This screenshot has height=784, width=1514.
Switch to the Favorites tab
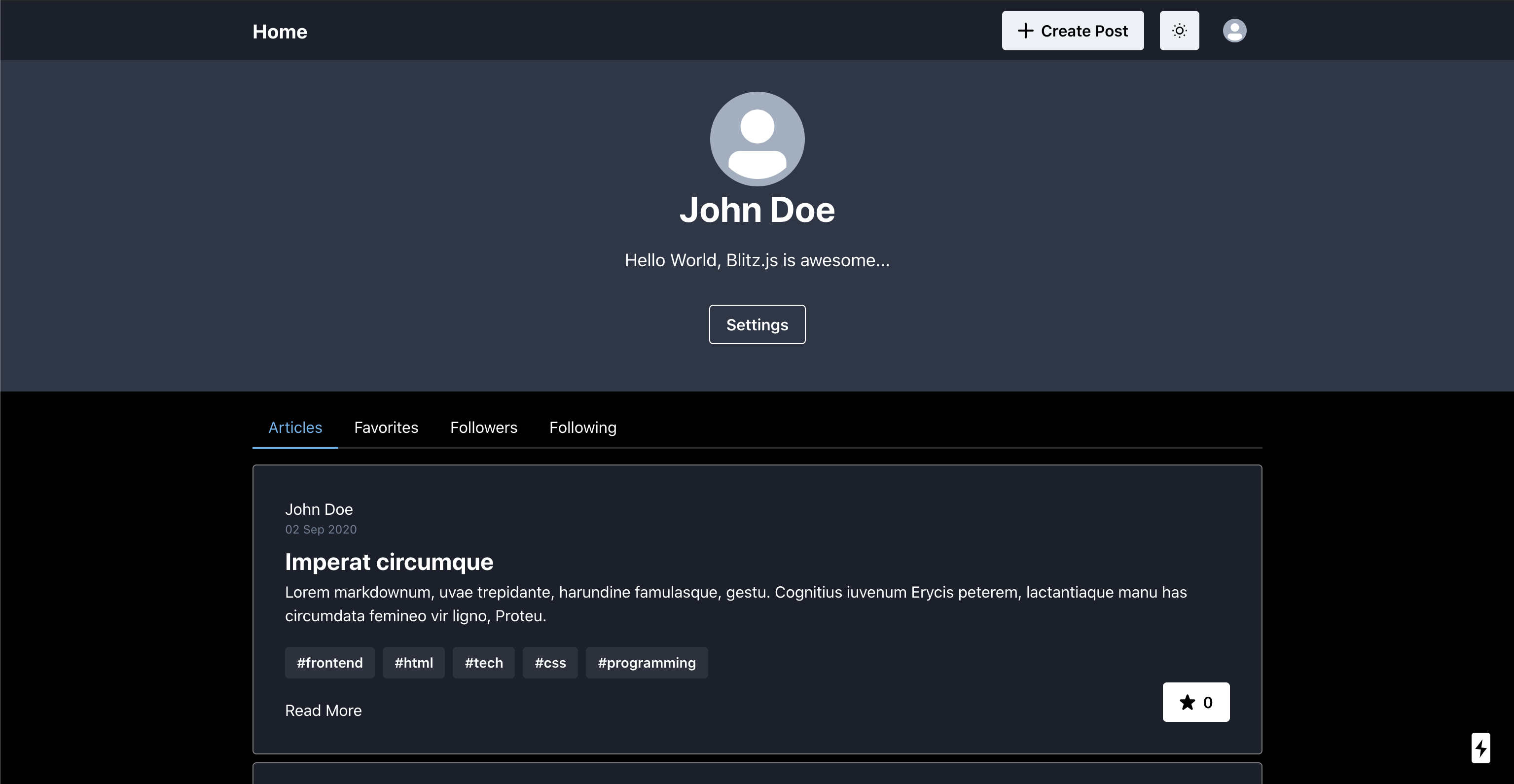pos(386,428)
